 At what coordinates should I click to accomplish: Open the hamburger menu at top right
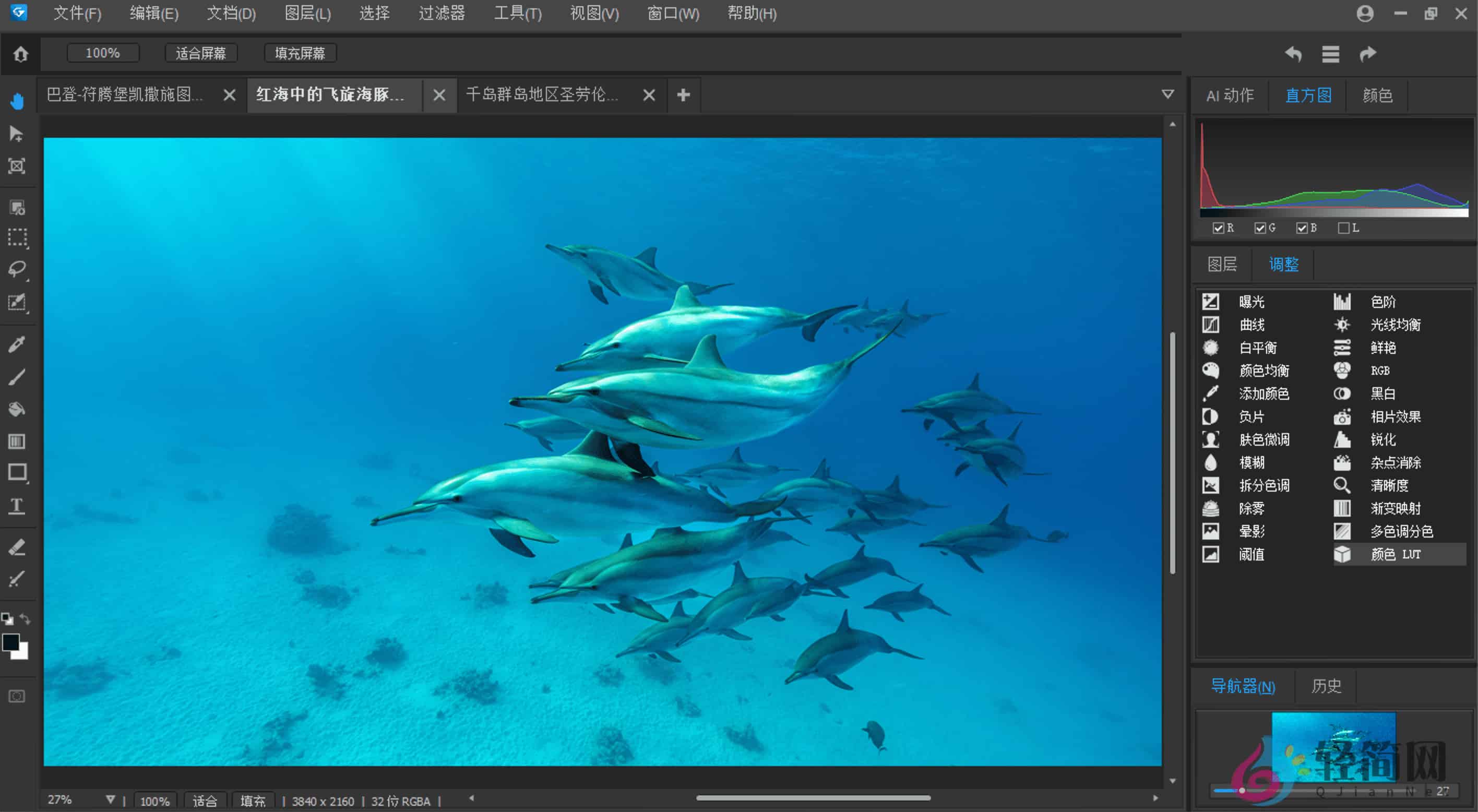point(1330,53)
